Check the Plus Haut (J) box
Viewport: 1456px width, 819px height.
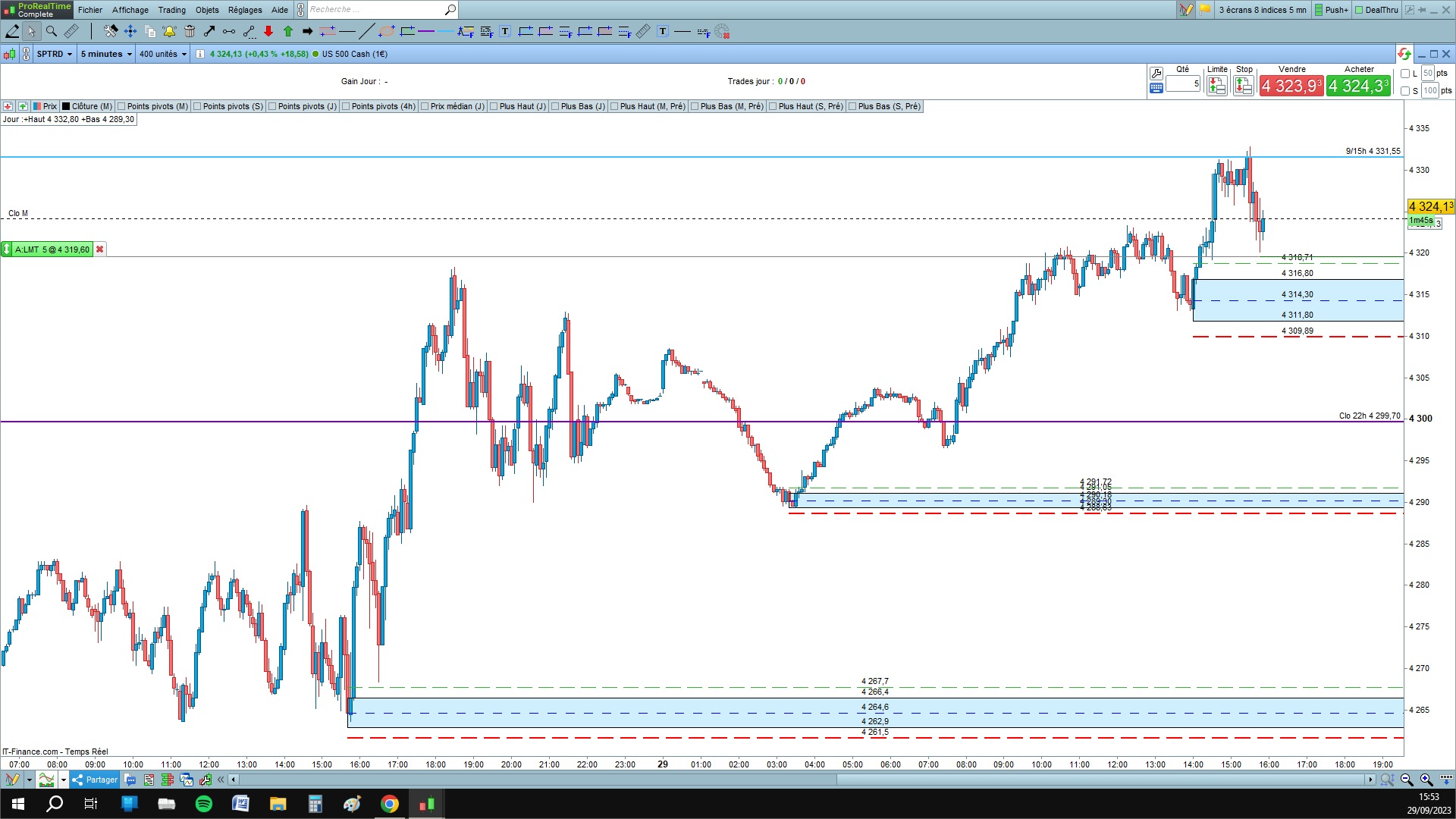(494, 106)
